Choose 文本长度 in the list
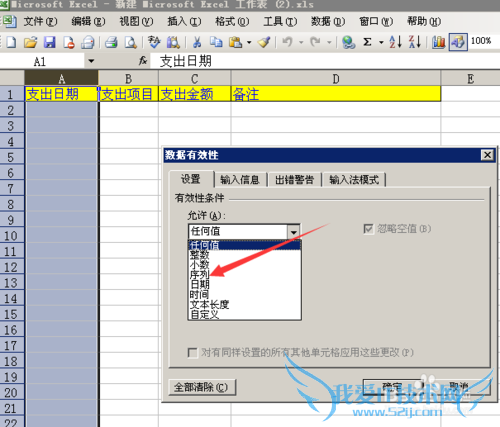 point(245,305)
